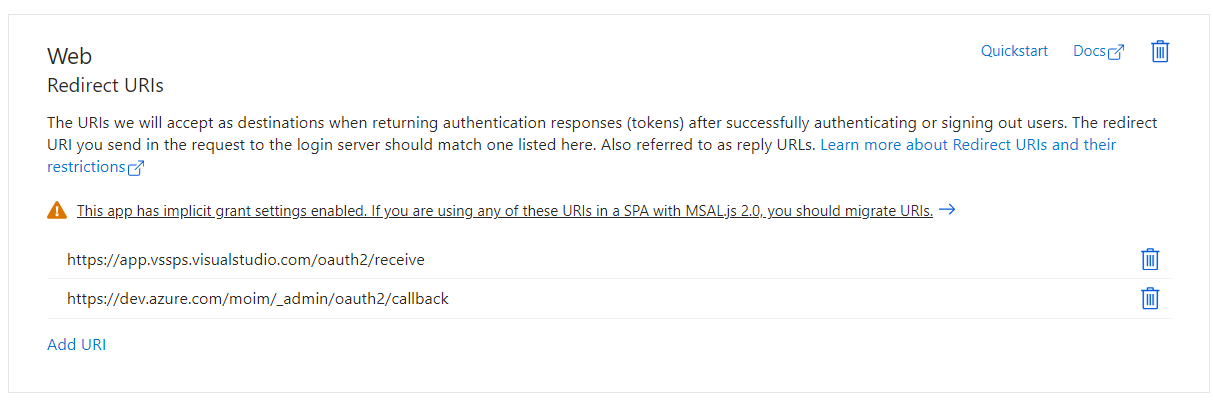Click the word restrictions in the link

tap(86, 167)
